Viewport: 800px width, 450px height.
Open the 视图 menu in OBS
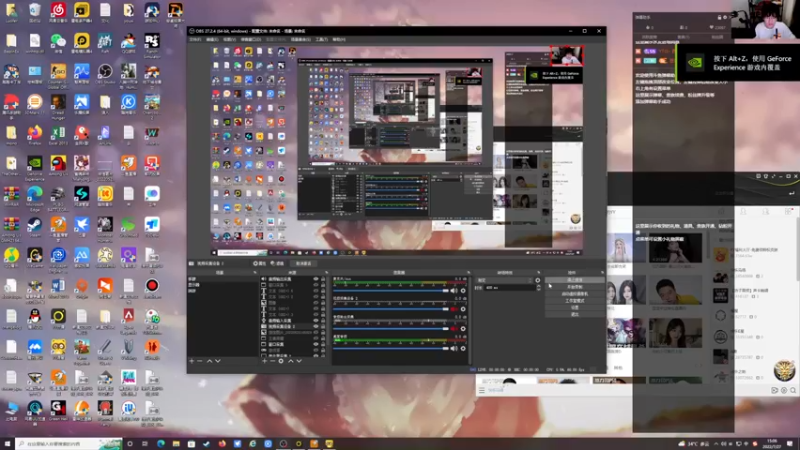(x=230, y=39)
